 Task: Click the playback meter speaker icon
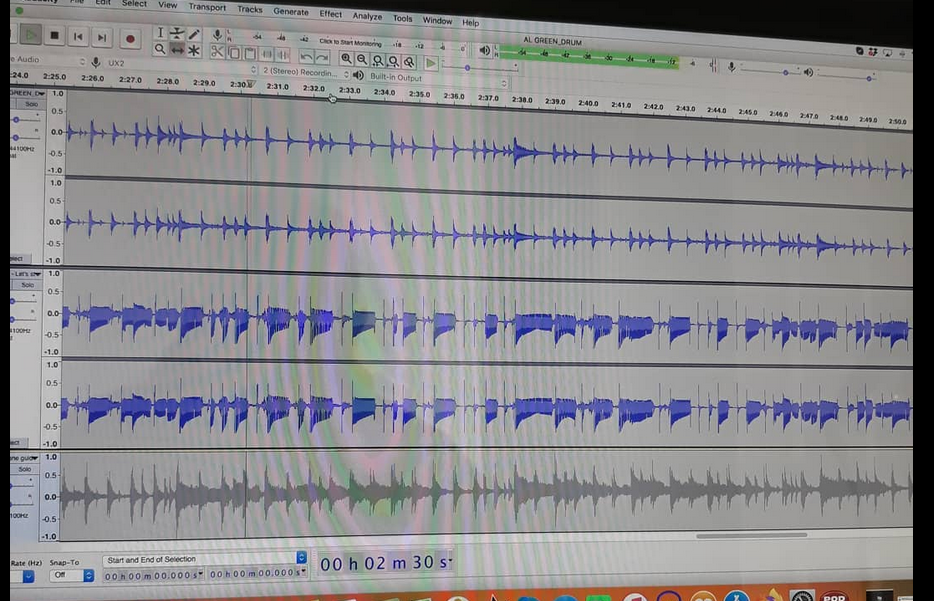click(x=484, y=51)
